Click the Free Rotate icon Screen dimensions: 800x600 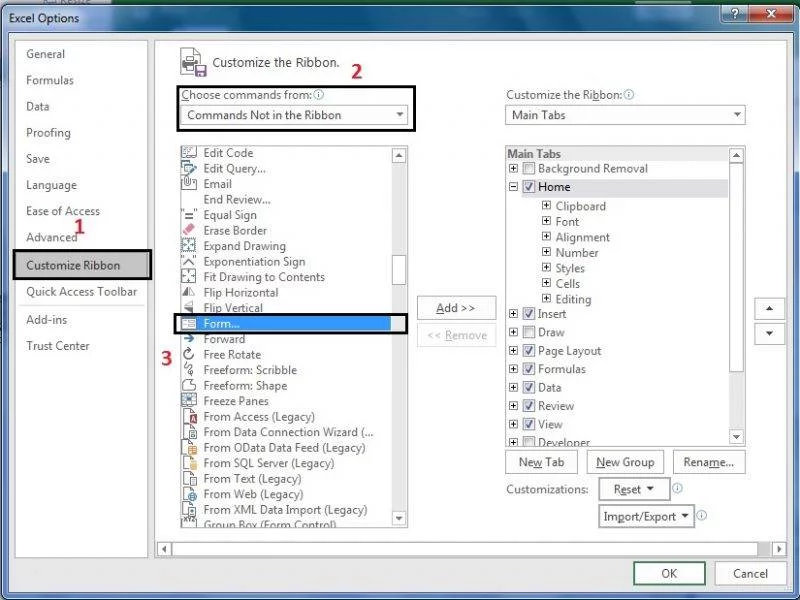(189, 354)
